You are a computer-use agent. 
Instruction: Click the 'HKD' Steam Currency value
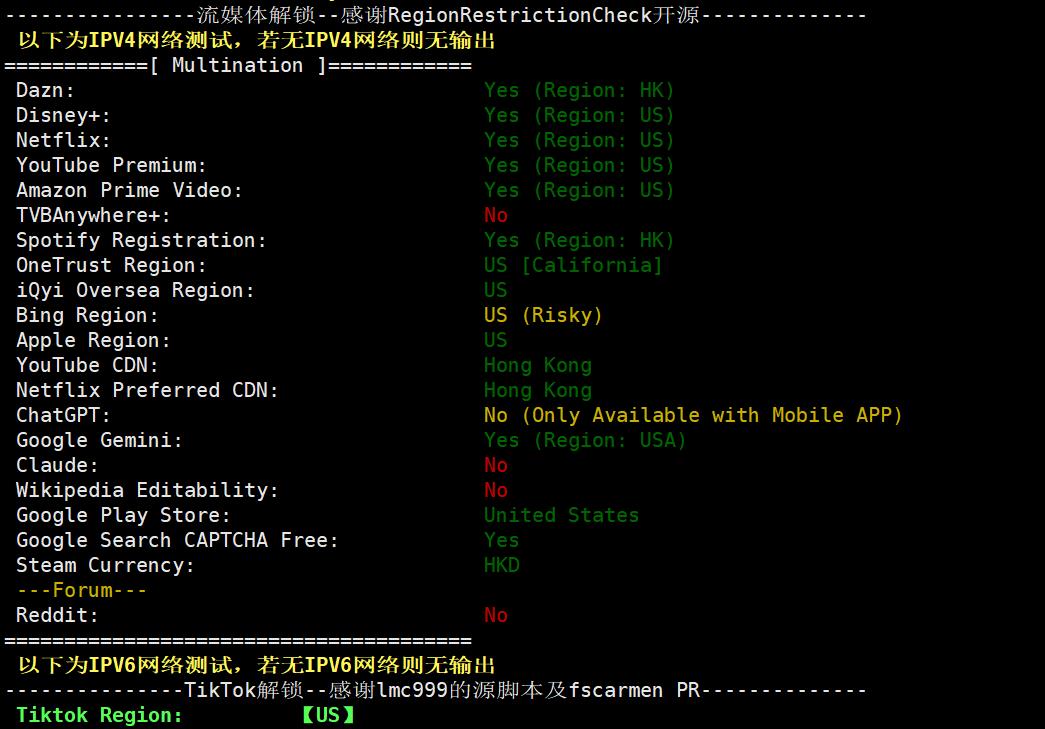coord(501,566)
